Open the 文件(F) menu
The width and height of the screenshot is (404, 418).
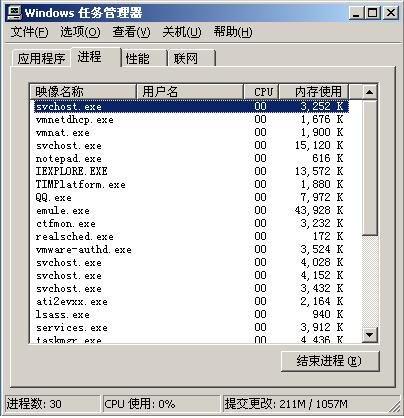(29, 32)
